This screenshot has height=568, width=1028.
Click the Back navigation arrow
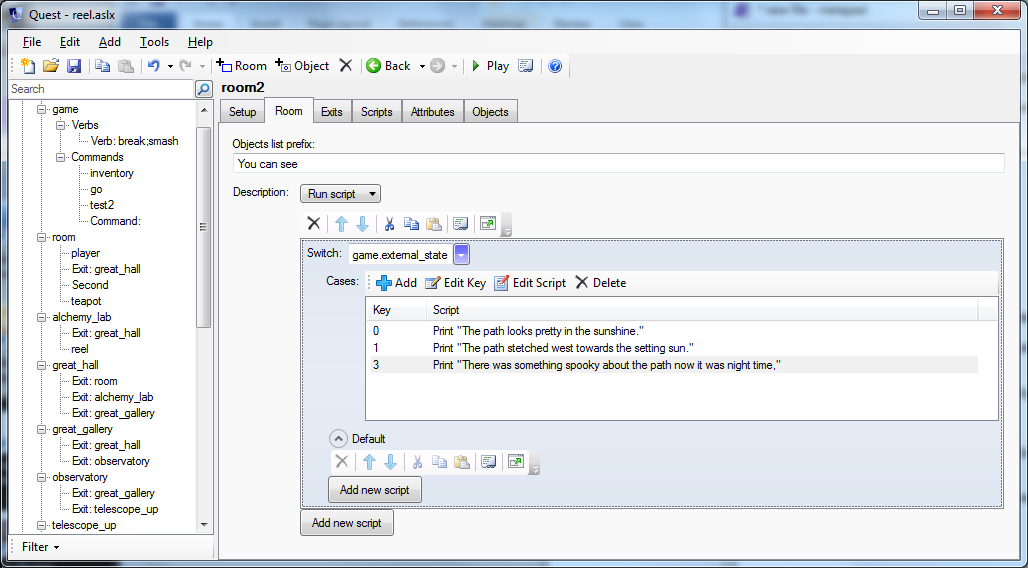tap(388, 66)
